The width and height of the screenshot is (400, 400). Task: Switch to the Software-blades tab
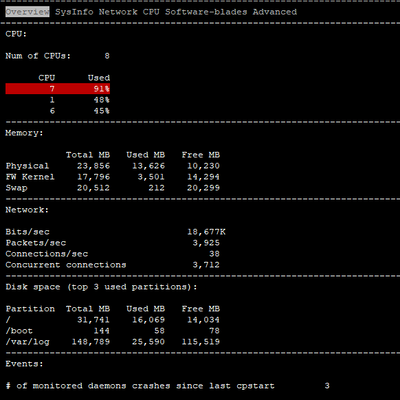206,12
